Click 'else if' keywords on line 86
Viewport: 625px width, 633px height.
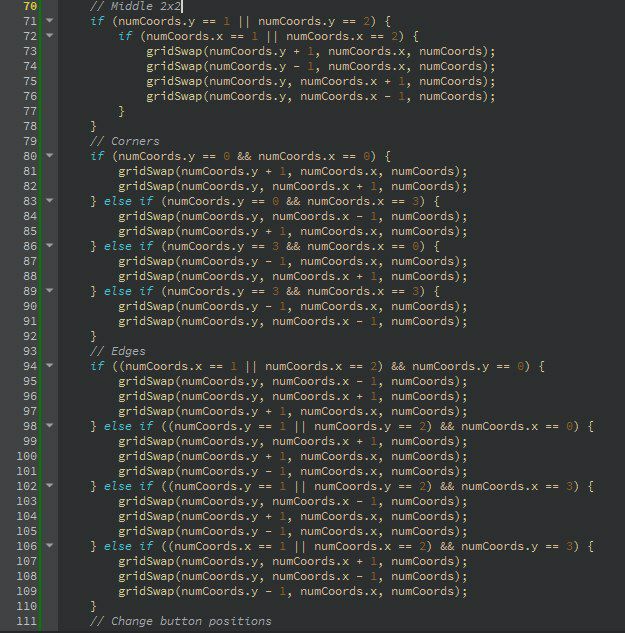pyautogui.click(x=128, y=246)
